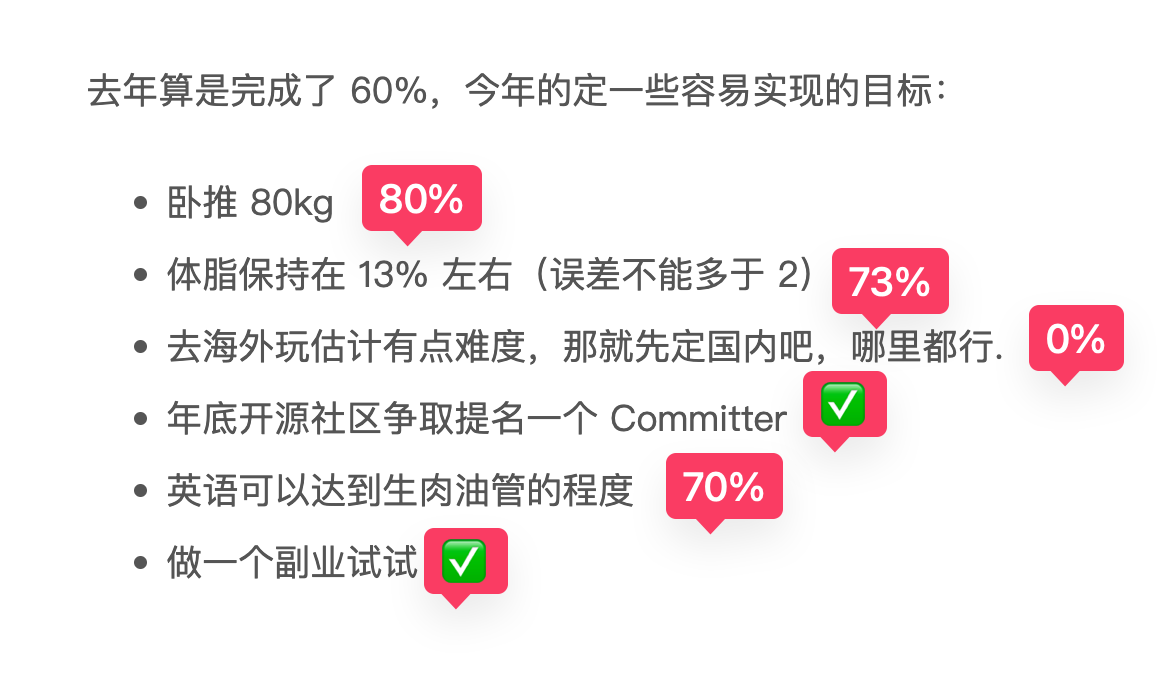Click the 做一个副业试试 goal text
The height and width of the screenshot is (682, 1164).
(x=291, y=563)
